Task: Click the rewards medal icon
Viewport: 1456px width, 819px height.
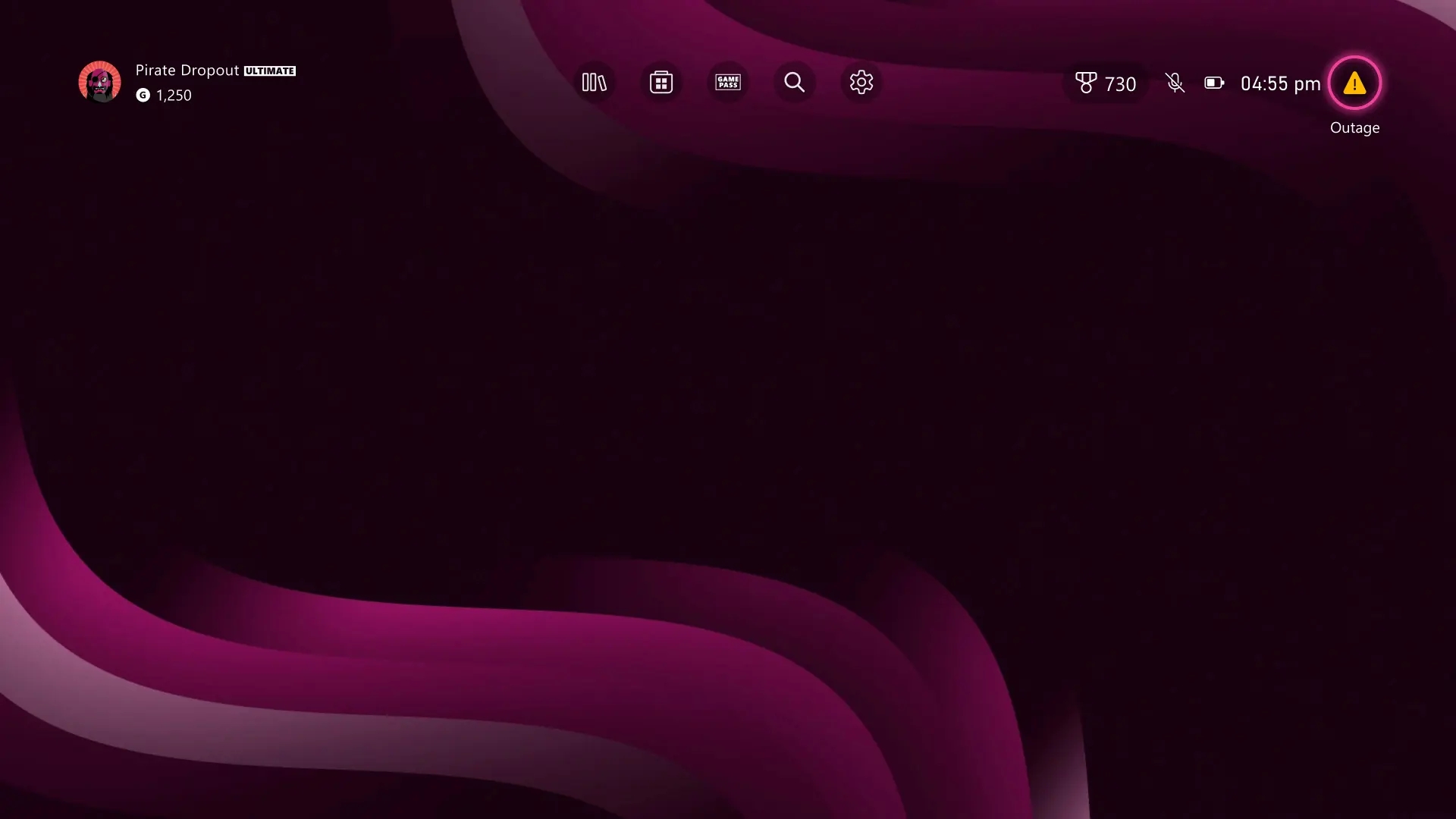Action: point(1086,83)
